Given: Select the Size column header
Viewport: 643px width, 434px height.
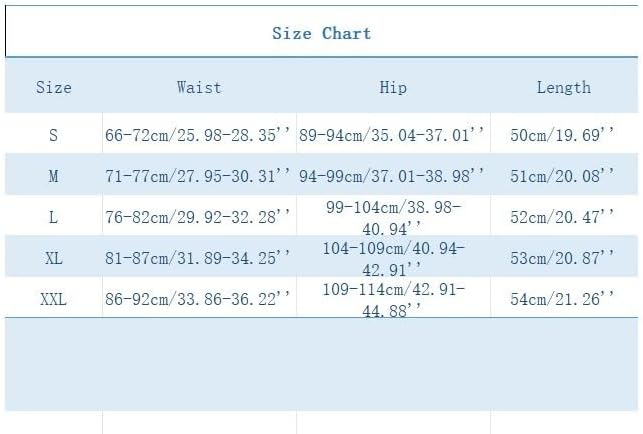Looking at the screenshot, I should tap(54, 87).
